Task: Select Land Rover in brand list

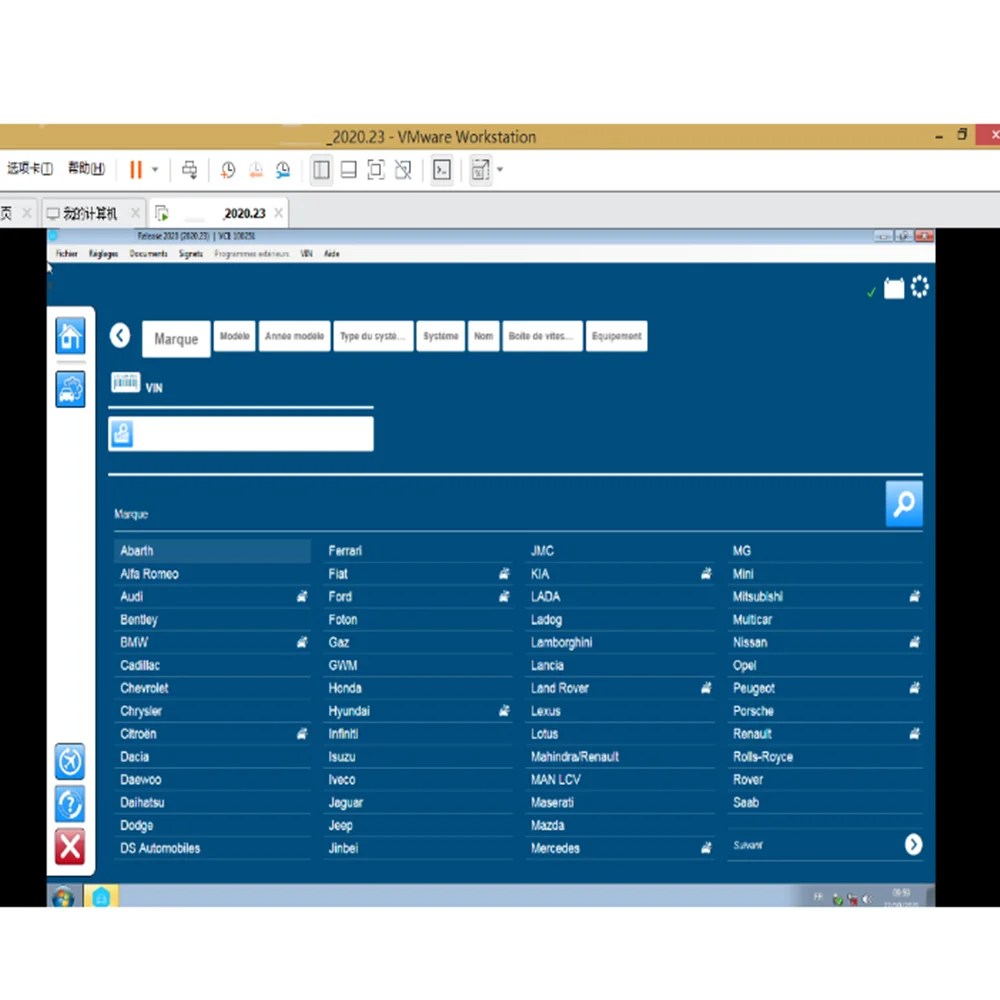Action: 620,688
